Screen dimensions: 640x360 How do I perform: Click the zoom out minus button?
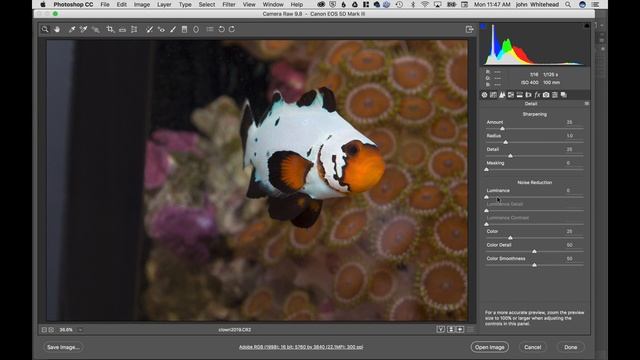44,330
